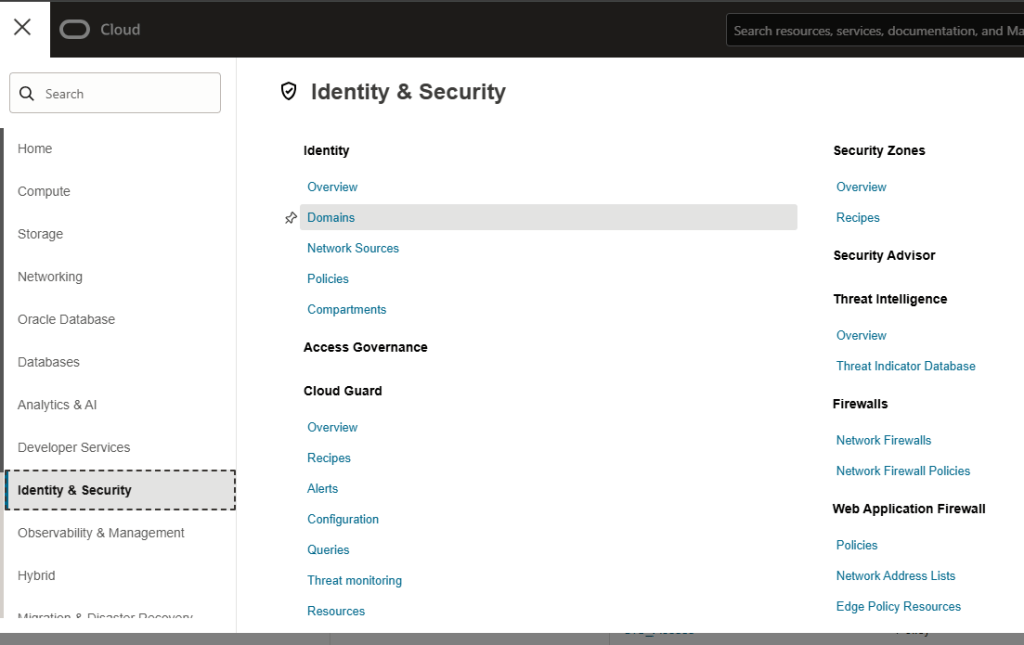Open Security Zones Recipes link
Image resolution: width=1024 pixels, height=645 pixels.
pyautogui.click(x=857, y=218)
